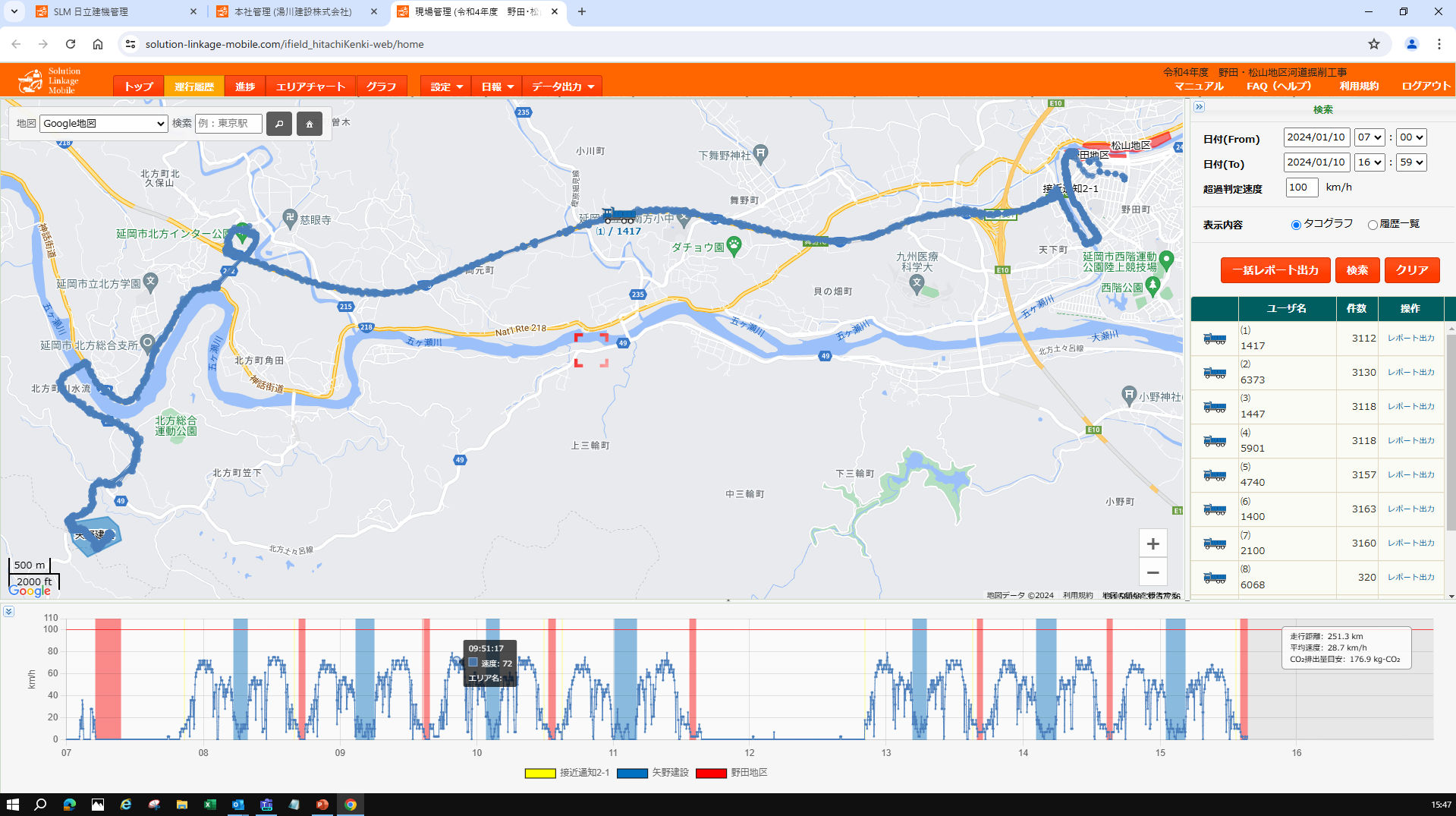Zoom out the map with minus button
1456x816 pixels.
[x=1153, y=573]
